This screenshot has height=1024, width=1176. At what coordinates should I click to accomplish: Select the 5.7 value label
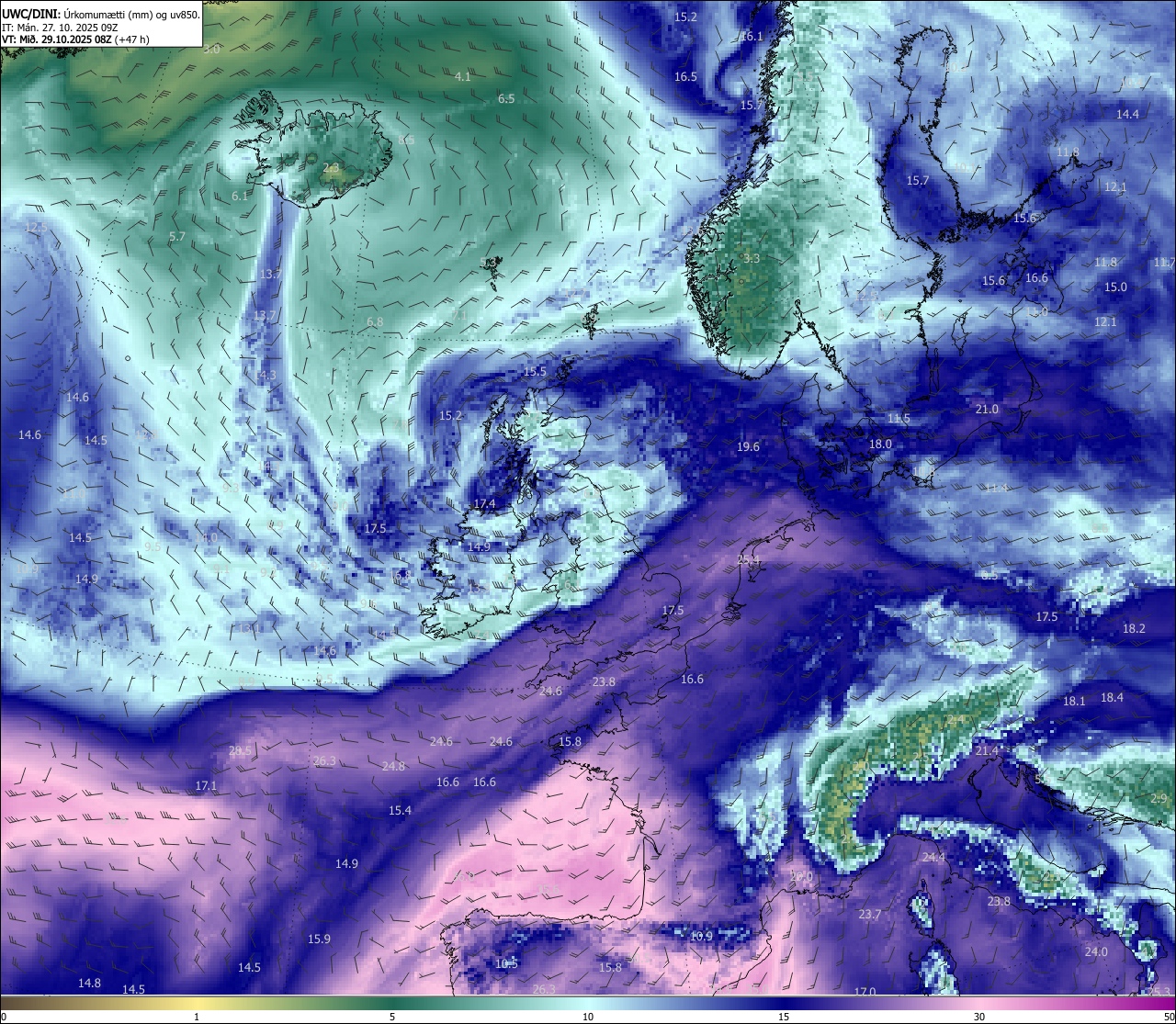pos(177,237)
